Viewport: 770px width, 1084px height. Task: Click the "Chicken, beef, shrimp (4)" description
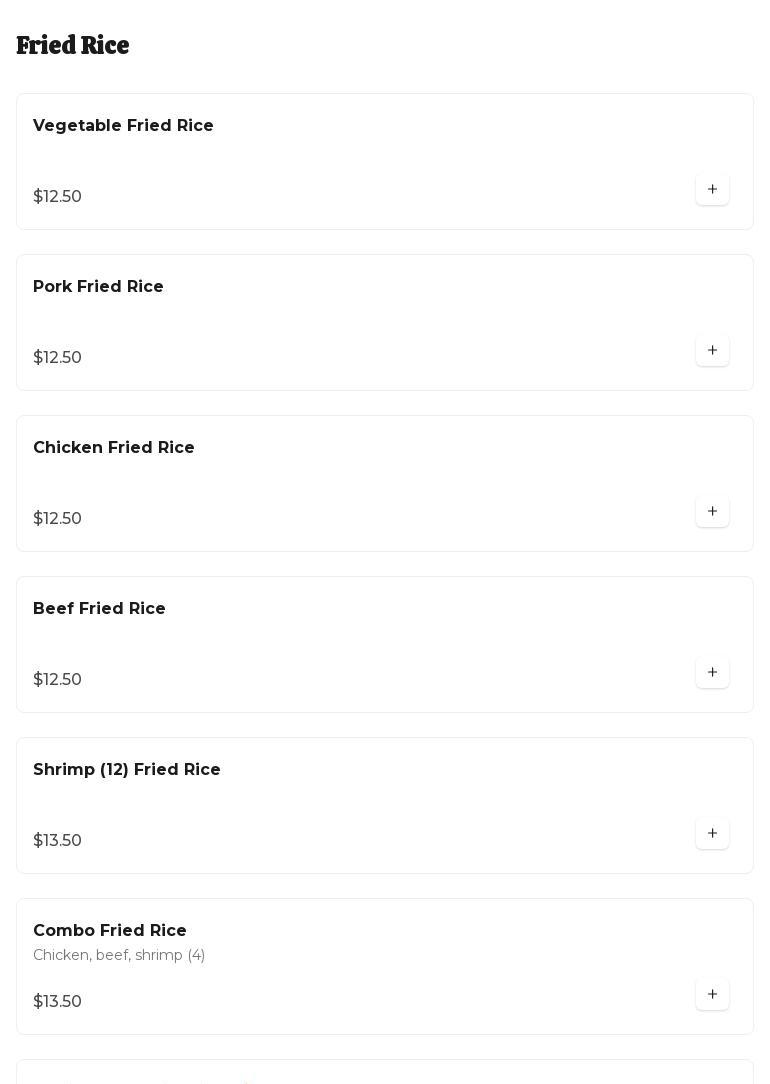tap(119, 956)
